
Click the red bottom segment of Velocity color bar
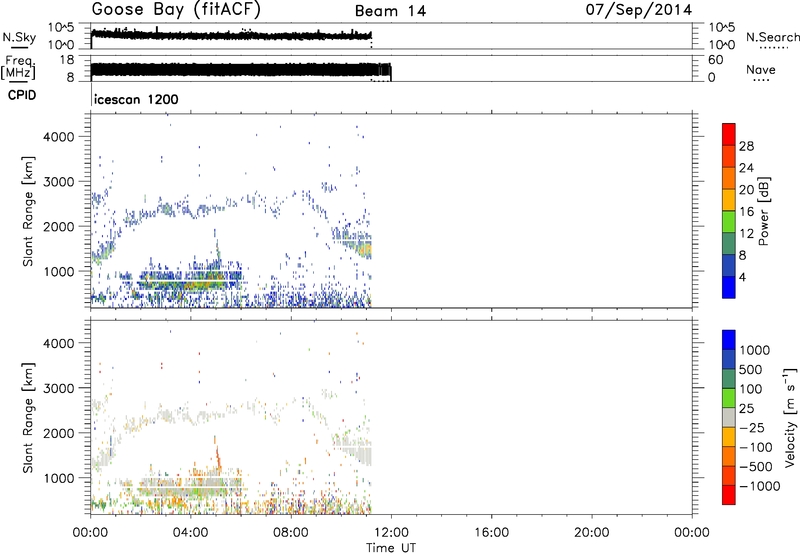point(729,495)
